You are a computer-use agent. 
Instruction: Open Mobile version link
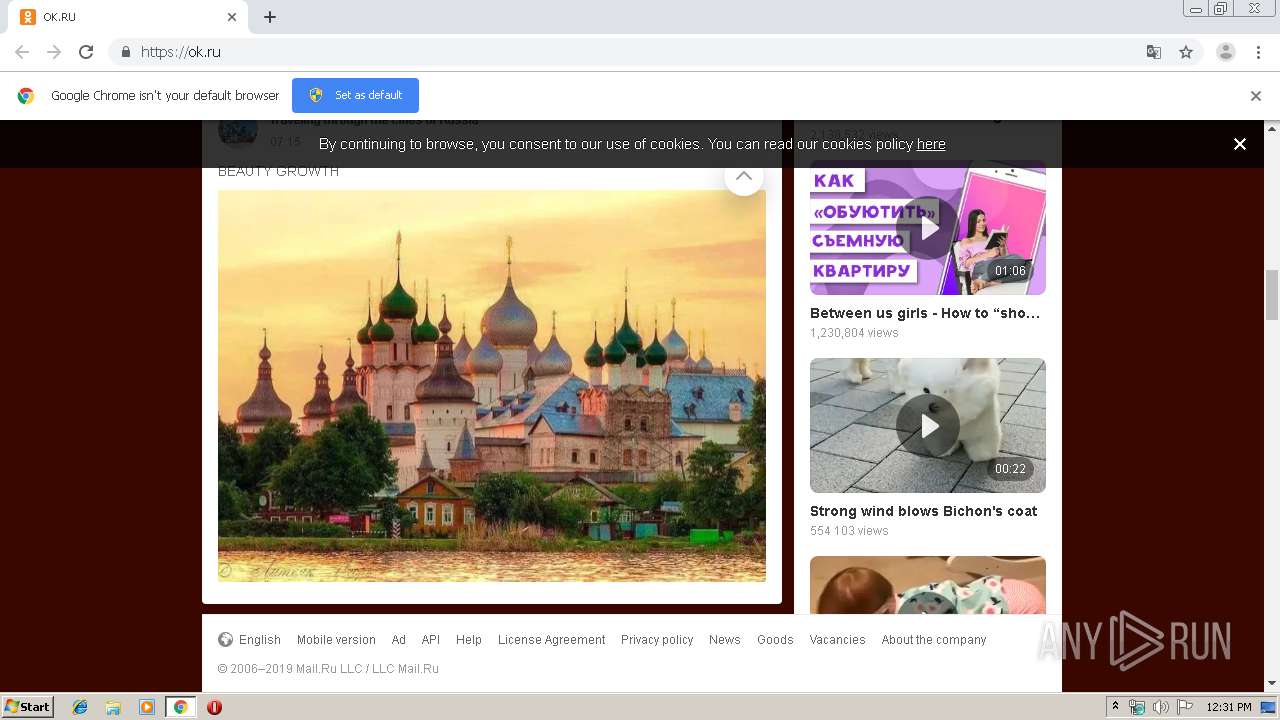336,640
